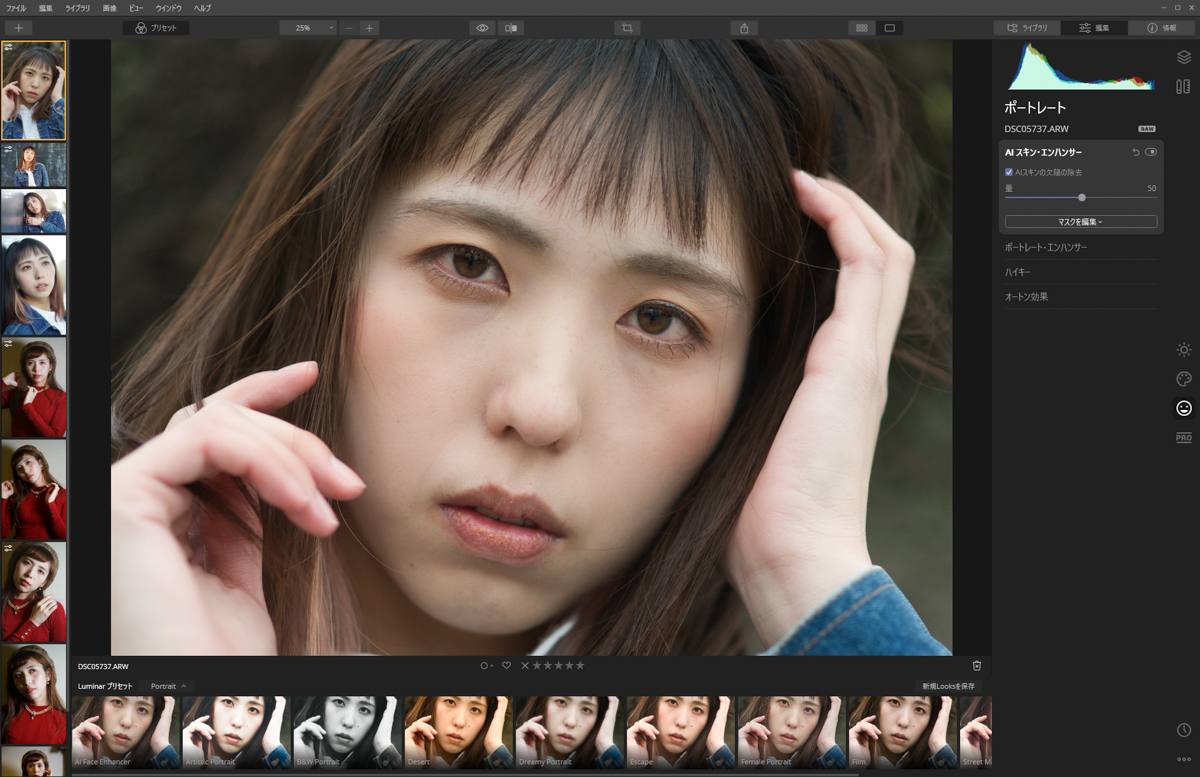The height and width of the screenshot is (777, 1200).
Task: Select the Essentials sun tool icon
Action: pos(1184,350)
